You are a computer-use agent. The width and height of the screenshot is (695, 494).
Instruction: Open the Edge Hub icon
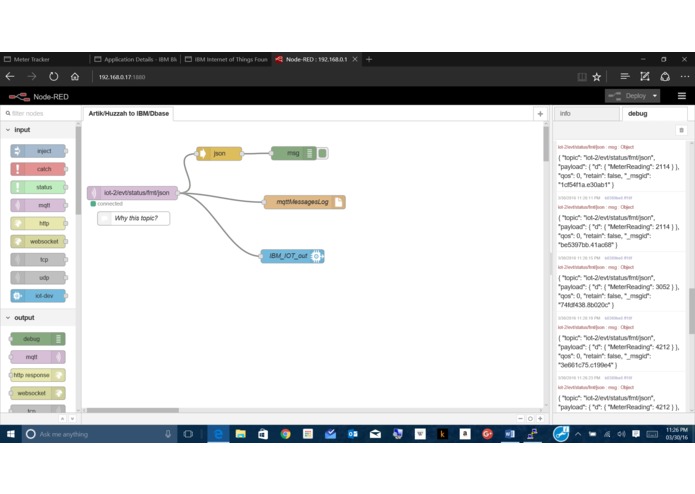(625, 77)
